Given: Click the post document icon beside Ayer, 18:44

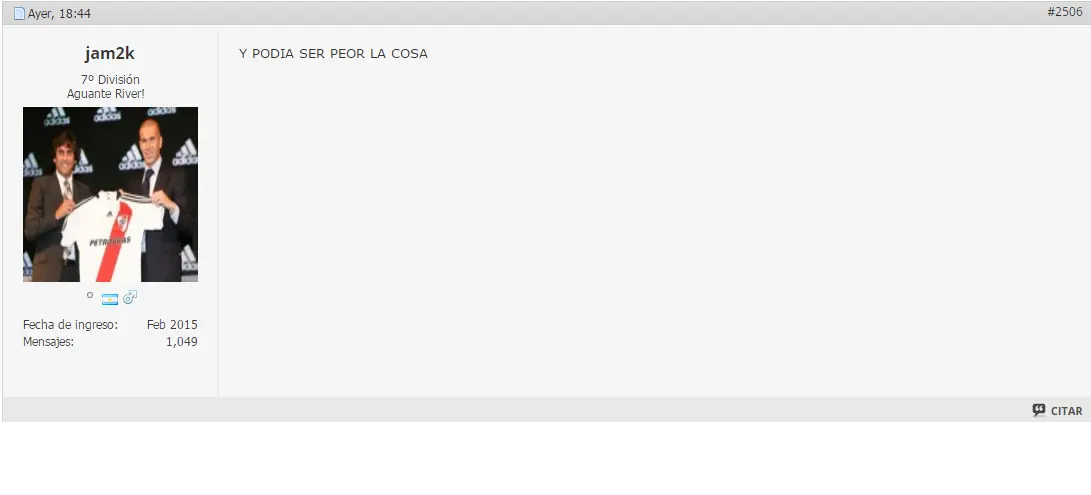Looking at the screenshot, I should 19,13.
